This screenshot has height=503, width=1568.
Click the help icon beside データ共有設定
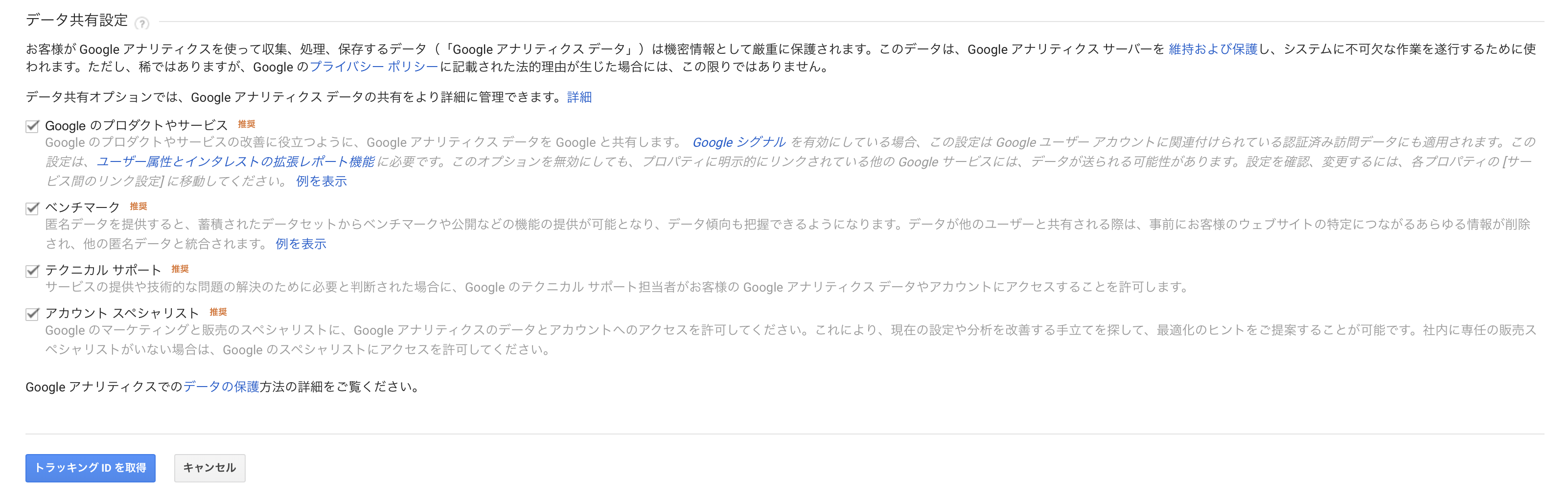point(142,23)
